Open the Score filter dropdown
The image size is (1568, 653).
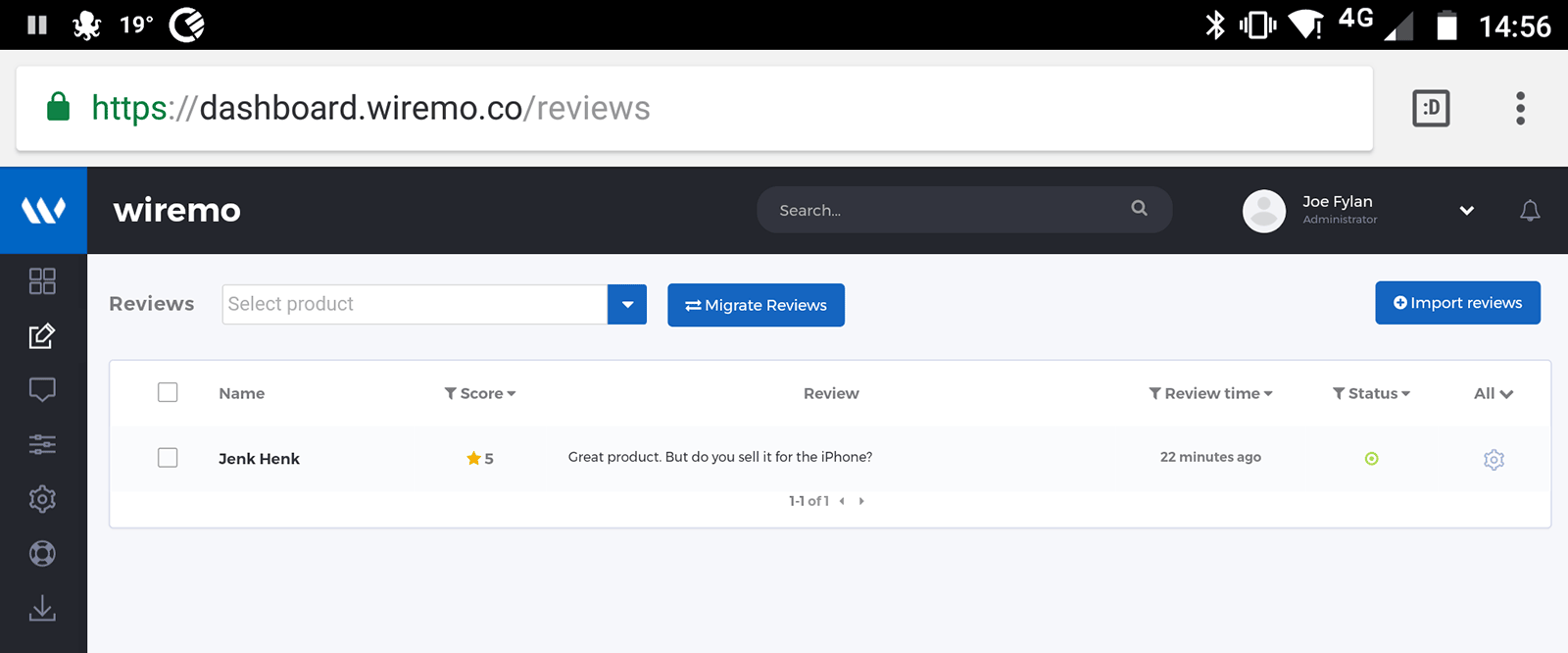coord(480,393)
